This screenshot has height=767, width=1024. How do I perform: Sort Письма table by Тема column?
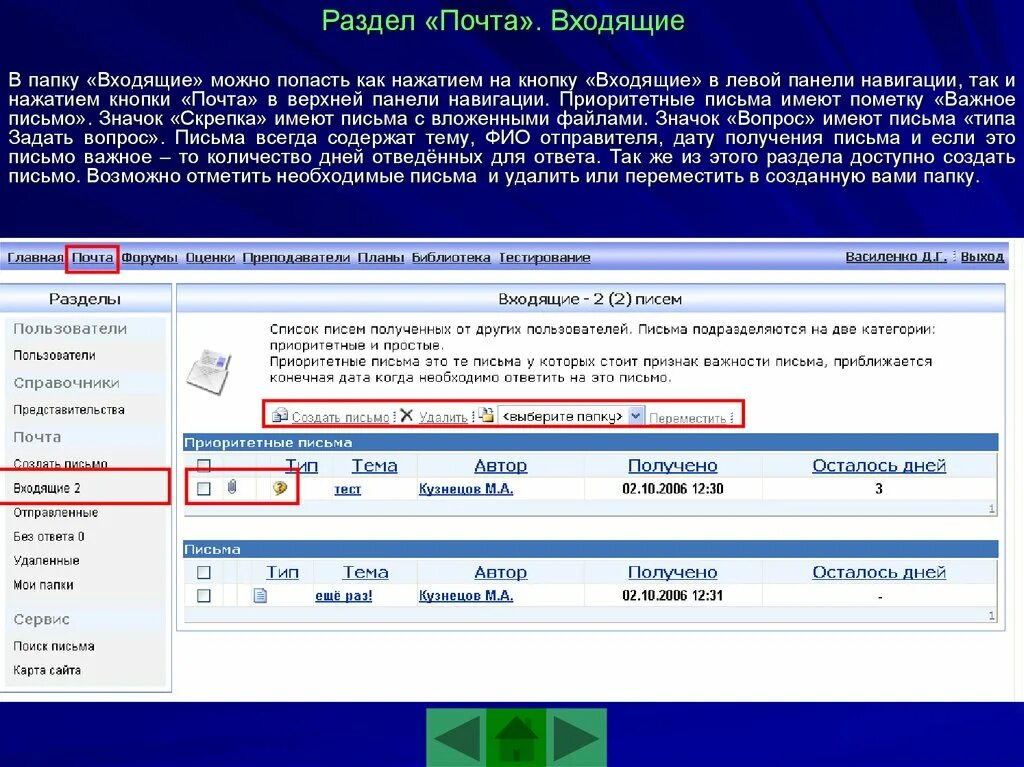click(365, 572)
